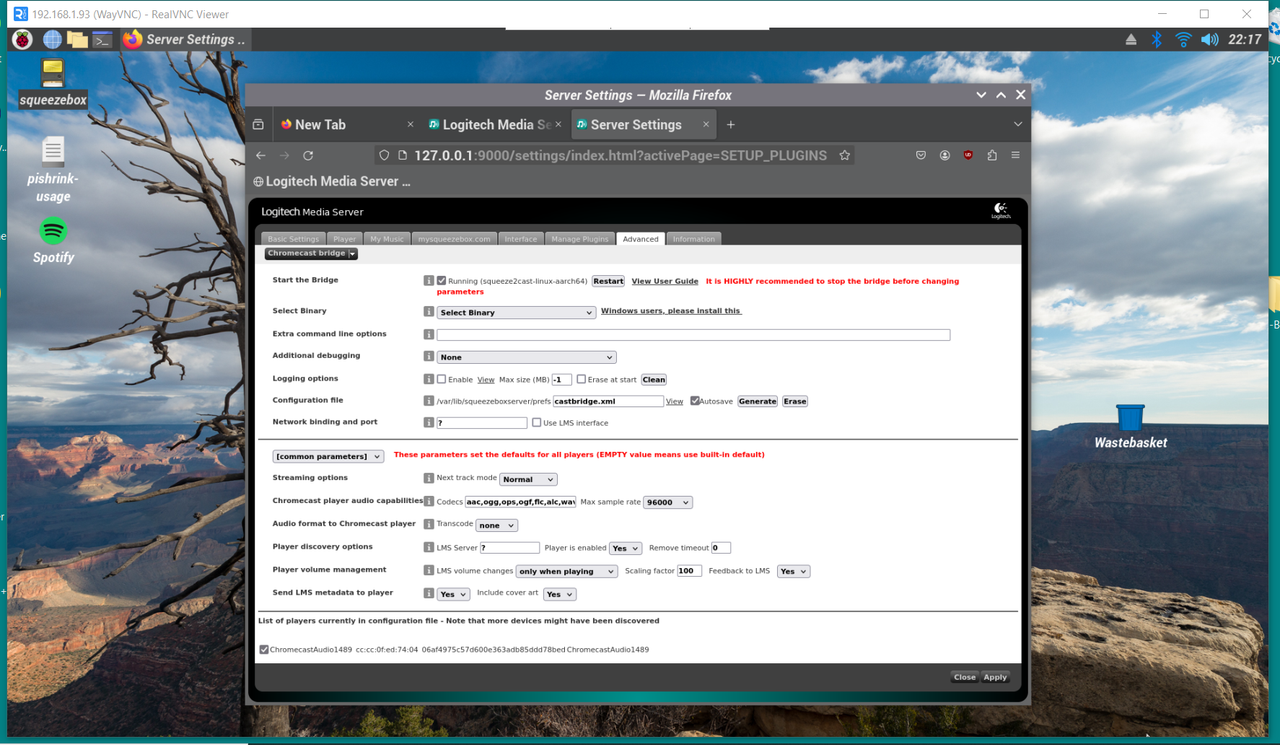Toggle the Erase at start checkbox

(581, 380)
